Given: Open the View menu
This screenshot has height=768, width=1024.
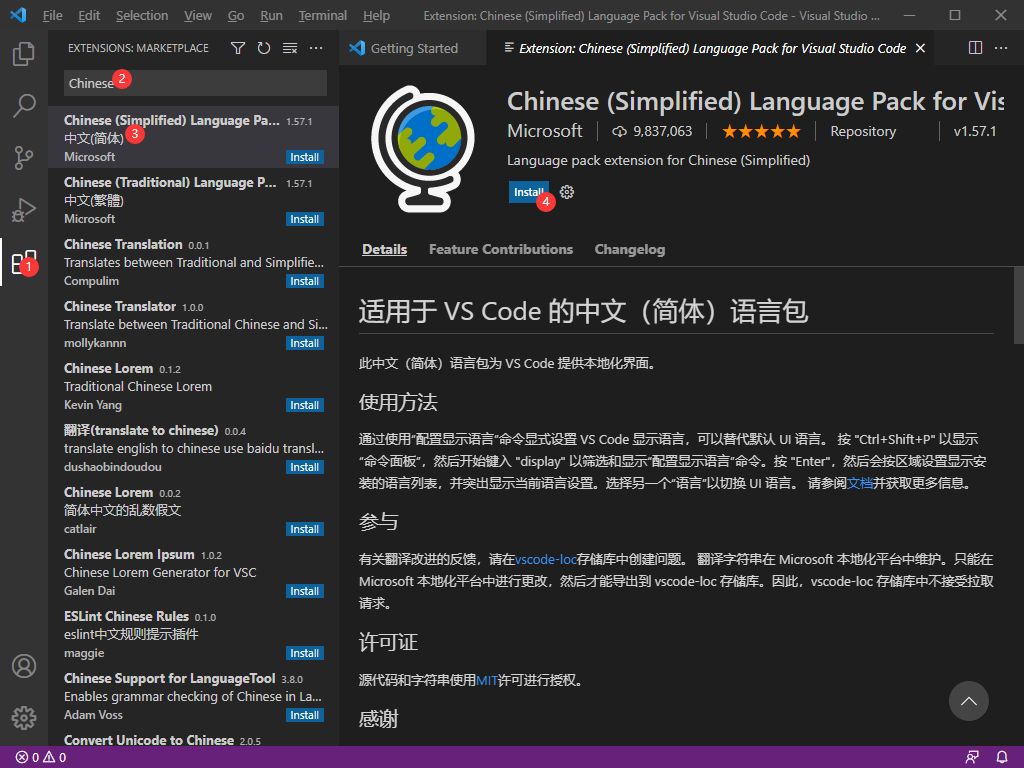Looking at the screenshot, I should coord(197,15).
